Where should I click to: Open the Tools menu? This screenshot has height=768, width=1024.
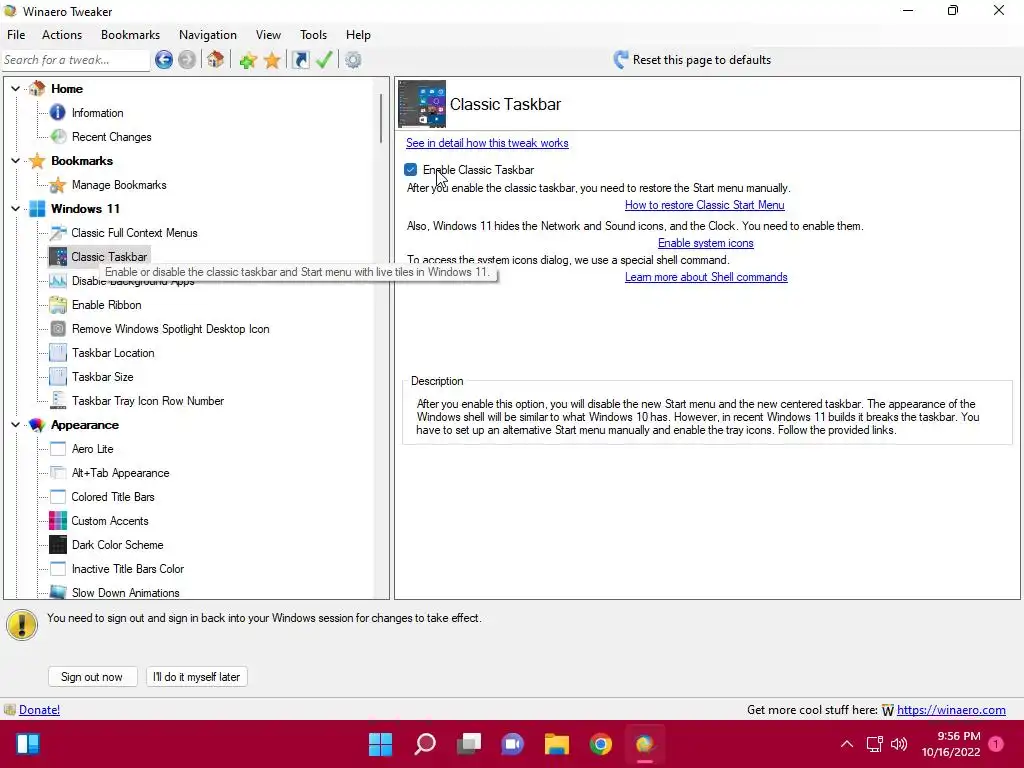pos(313,35)
